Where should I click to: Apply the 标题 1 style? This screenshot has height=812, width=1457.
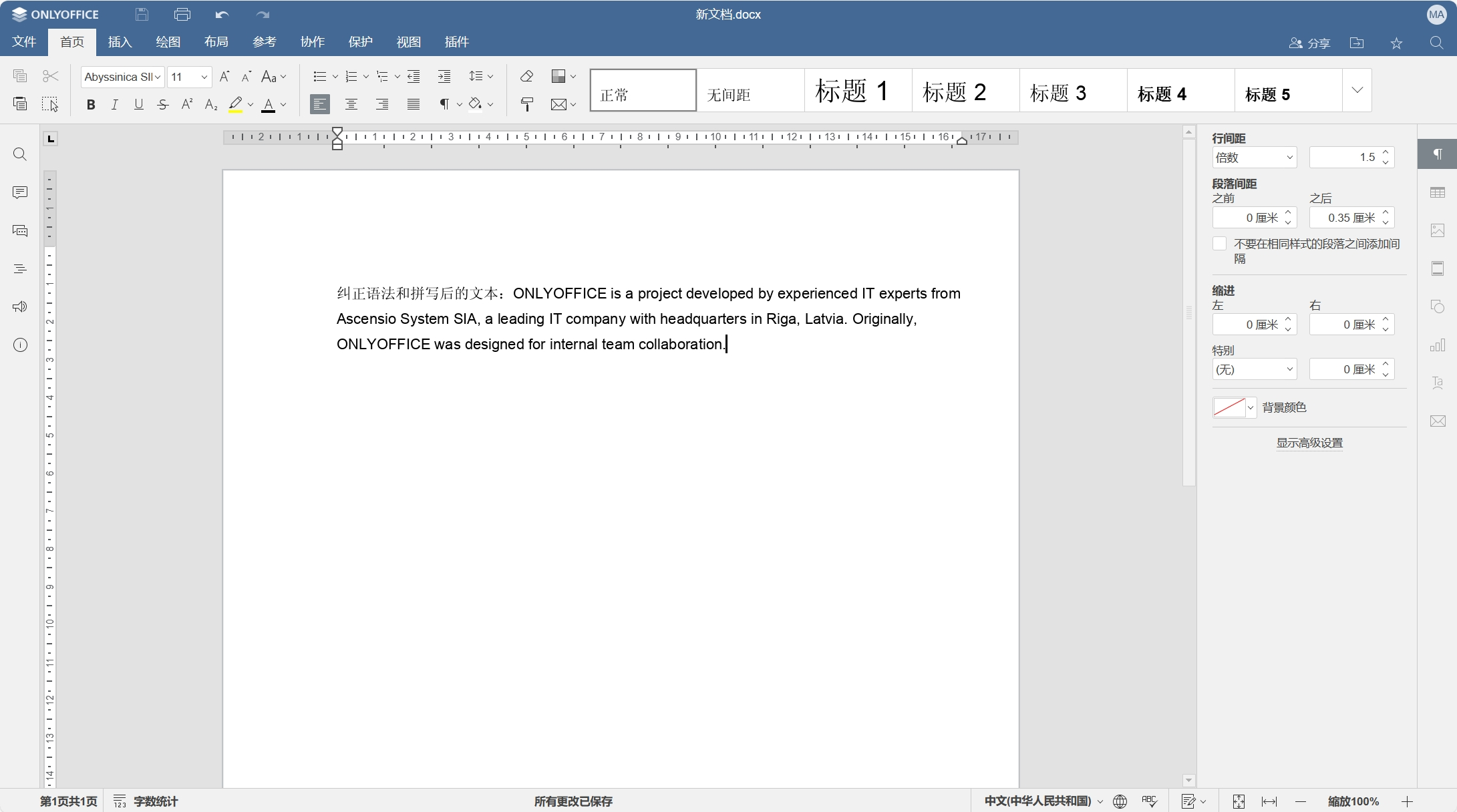(x=858, y=90)
